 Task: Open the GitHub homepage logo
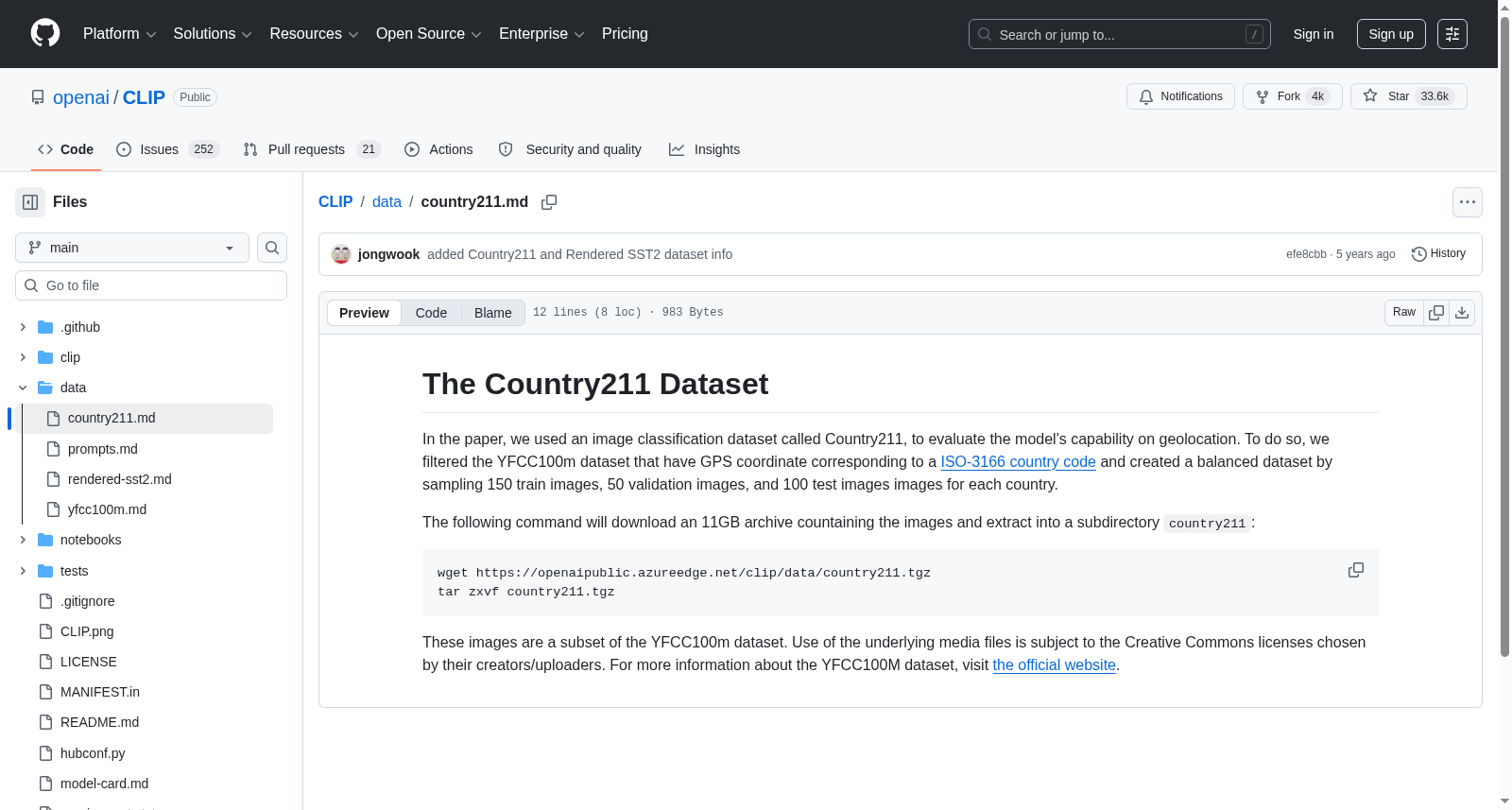pos(45,34)
